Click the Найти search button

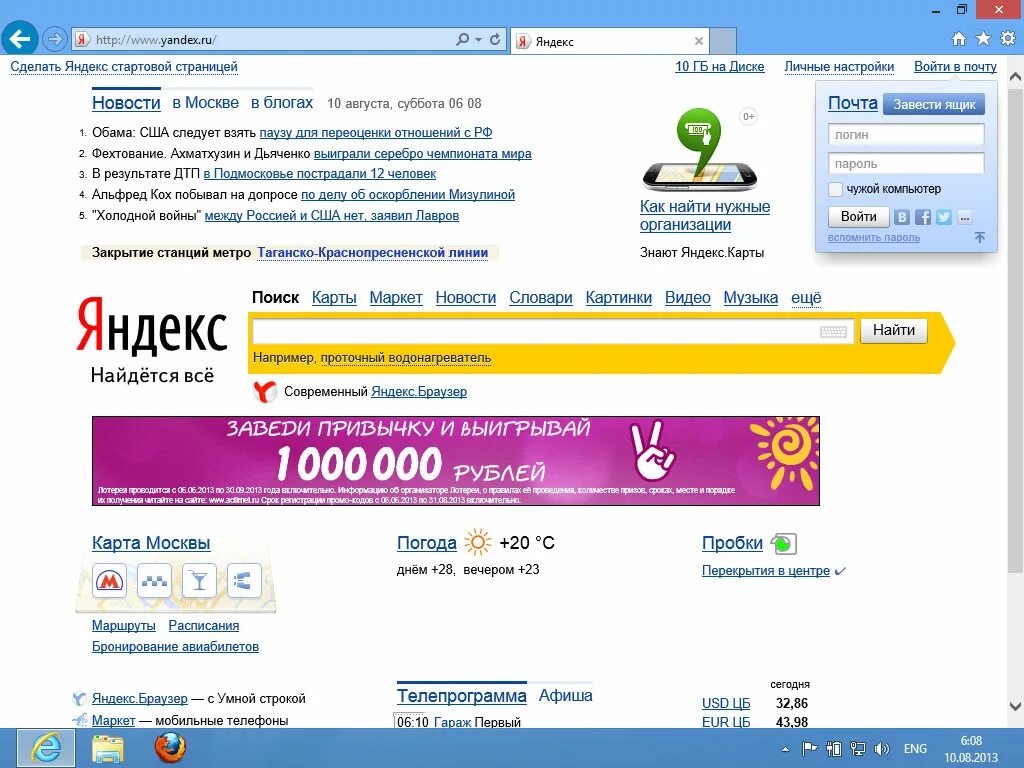tap(894, 330)
